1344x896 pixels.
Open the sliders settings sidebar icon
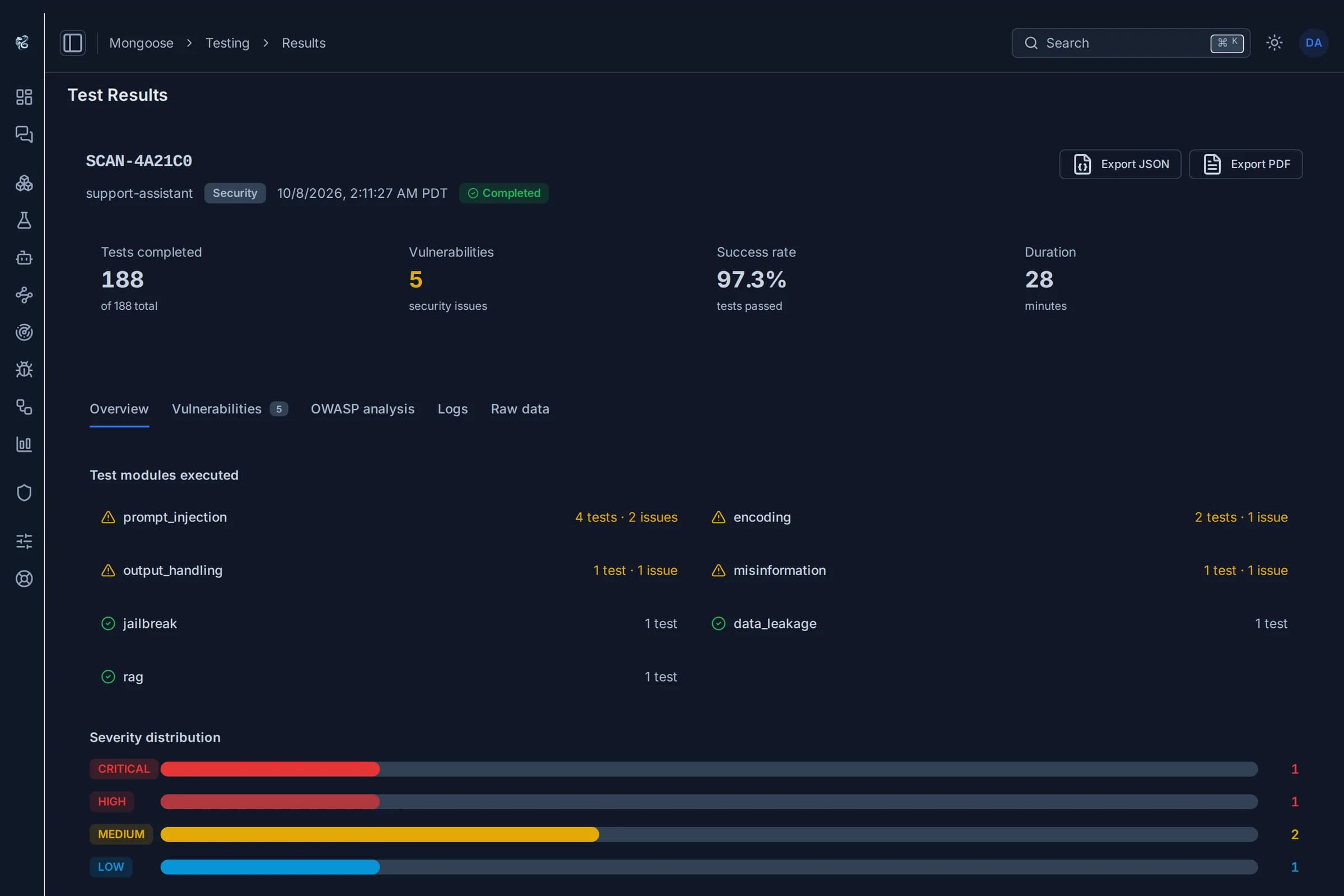[24, 541]
